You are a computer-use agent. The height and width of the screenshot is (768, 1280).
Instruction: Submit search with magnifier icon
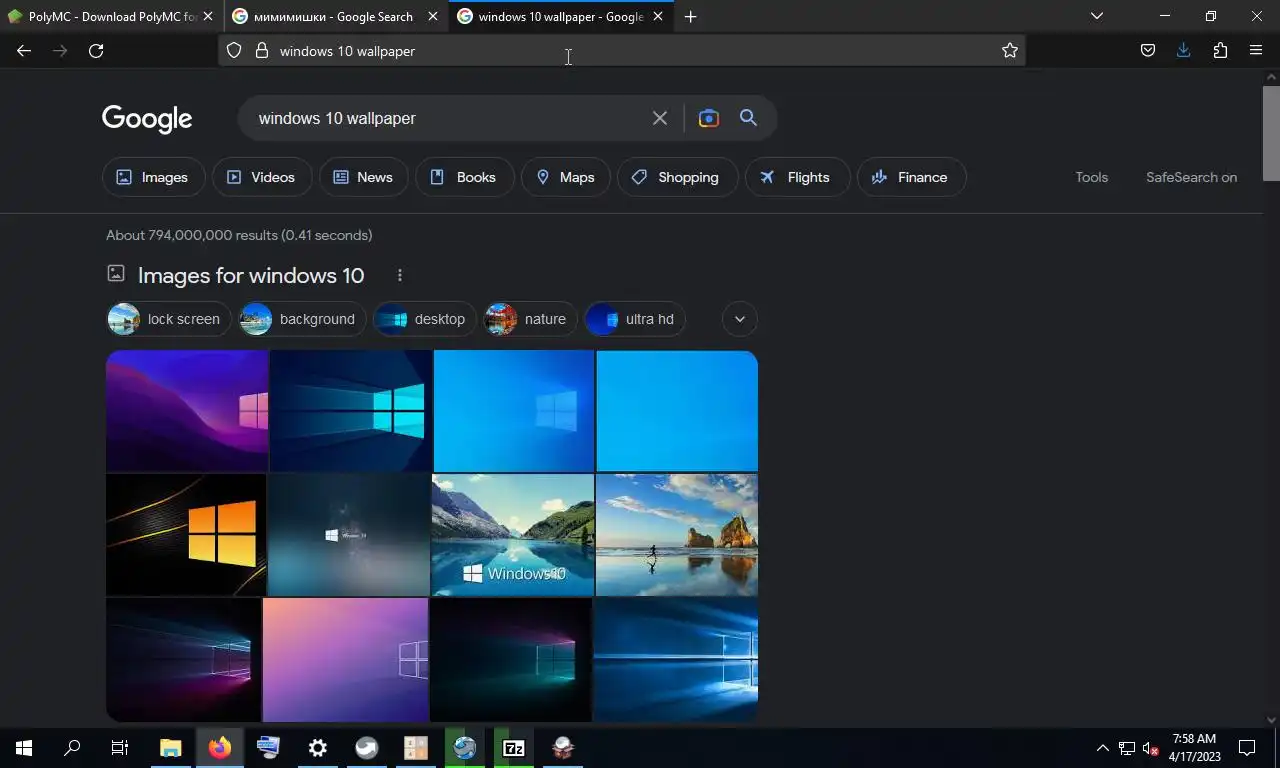tap(748, 118)
